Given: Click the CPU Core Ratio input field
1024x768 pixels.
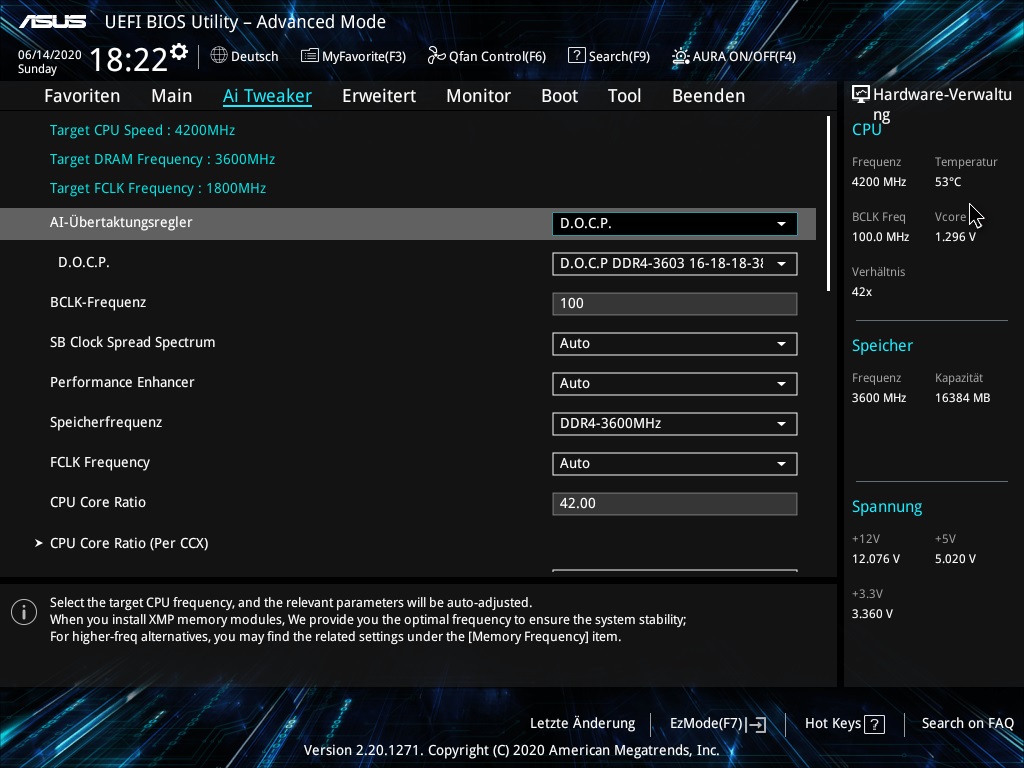Looking at the screenshot, I should point(675,504).
